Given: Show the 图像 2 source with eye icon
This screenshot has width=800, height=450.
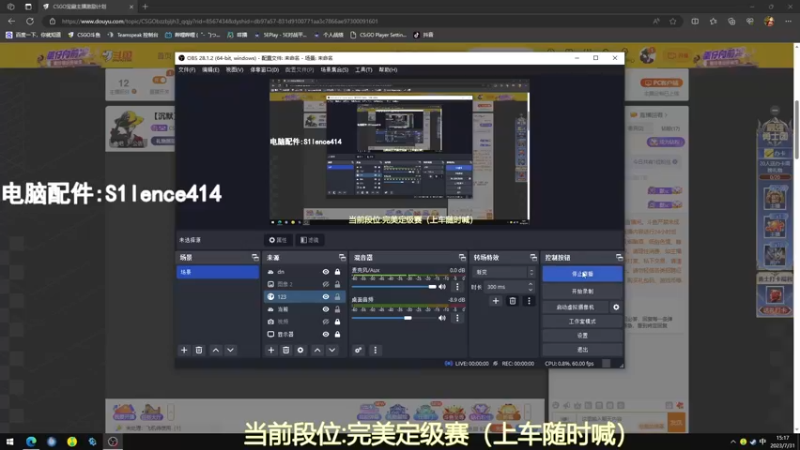Looking at the screenshot, I should [326, 284].
